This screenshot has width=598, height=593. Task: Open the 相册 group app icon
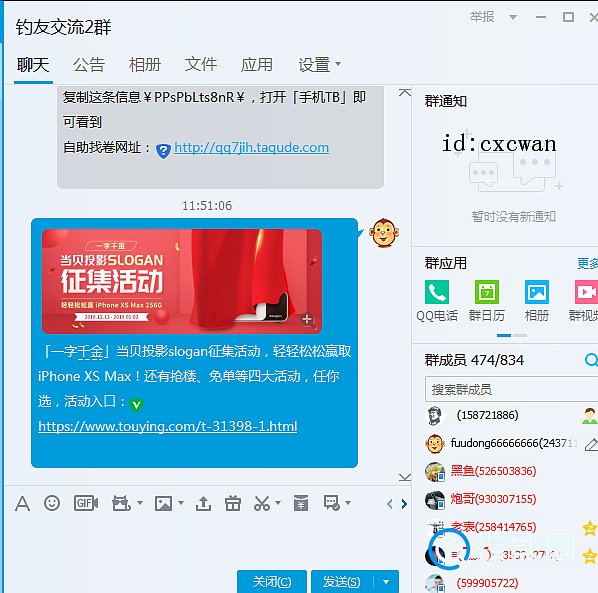click(537, 292)
